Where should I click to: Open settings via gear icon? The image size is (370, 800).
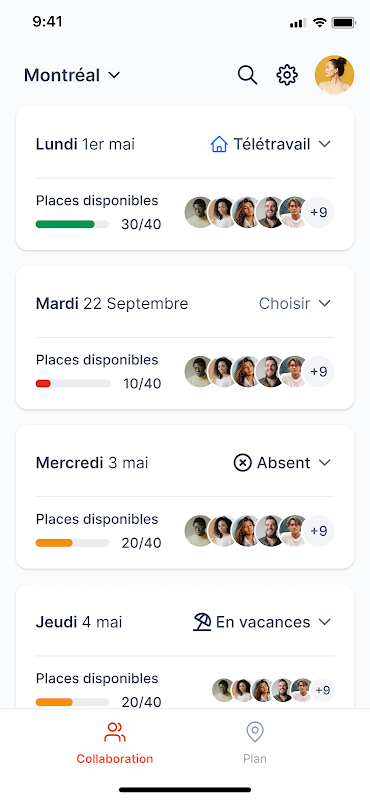[x=287, y=75]
